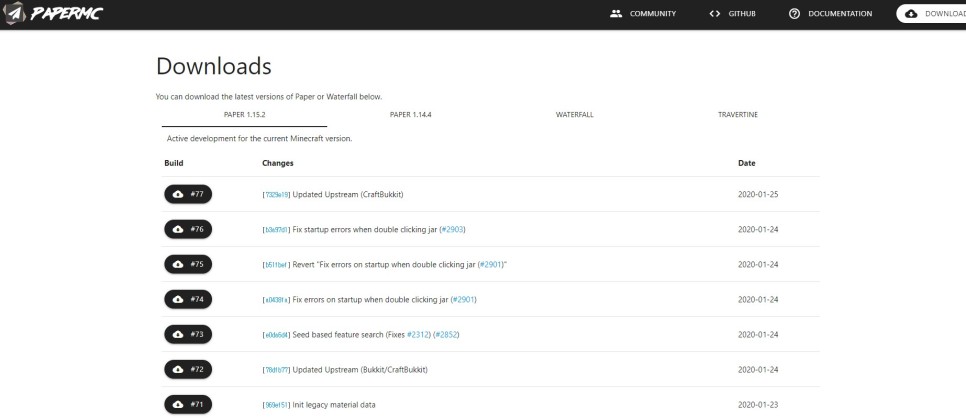966x420 pixels.
Task: Click 'Init legacy material data' text
Action: click(334, 405)
